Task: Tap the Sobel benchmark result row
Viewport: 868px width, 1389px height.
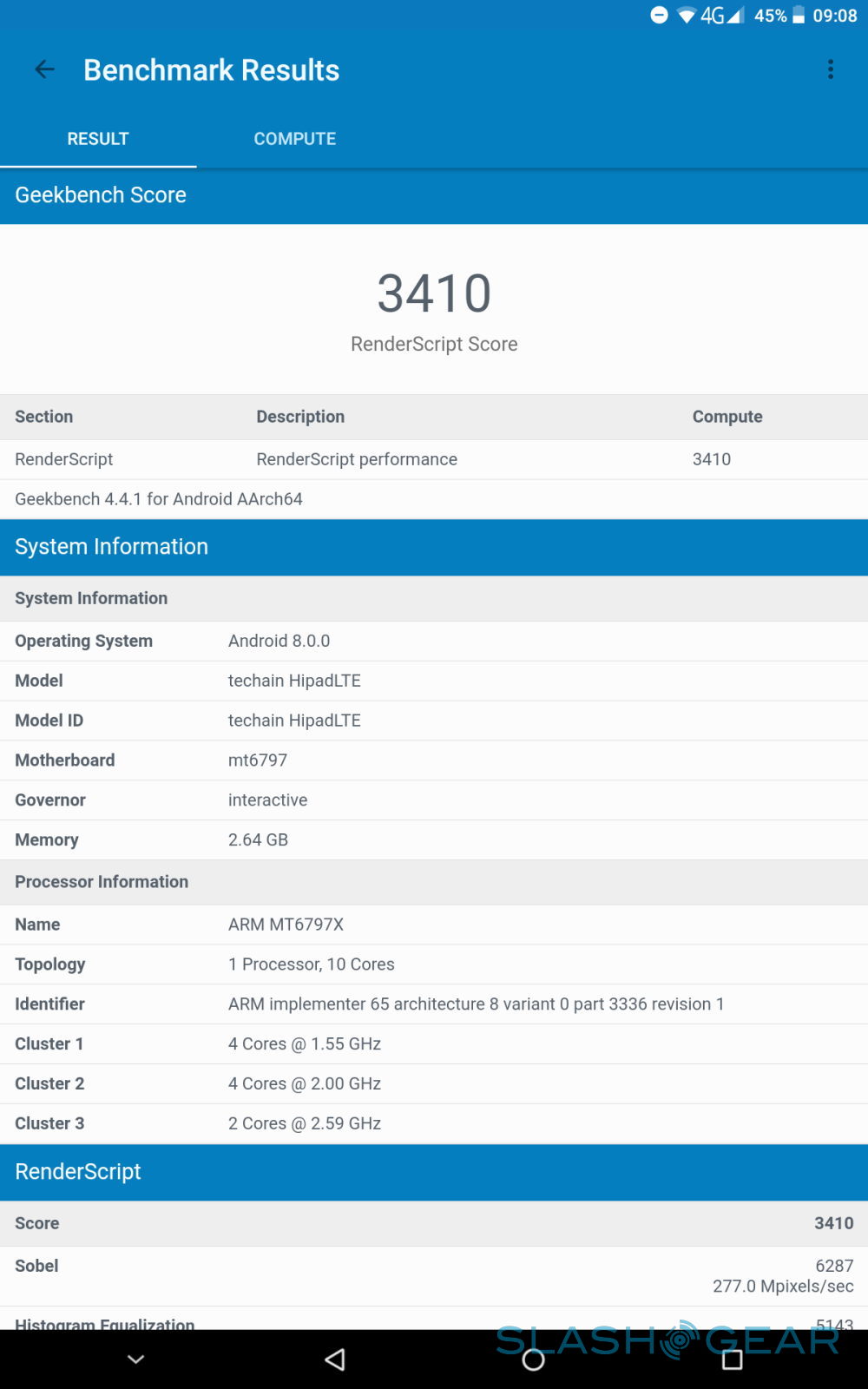Action: 434,1275
